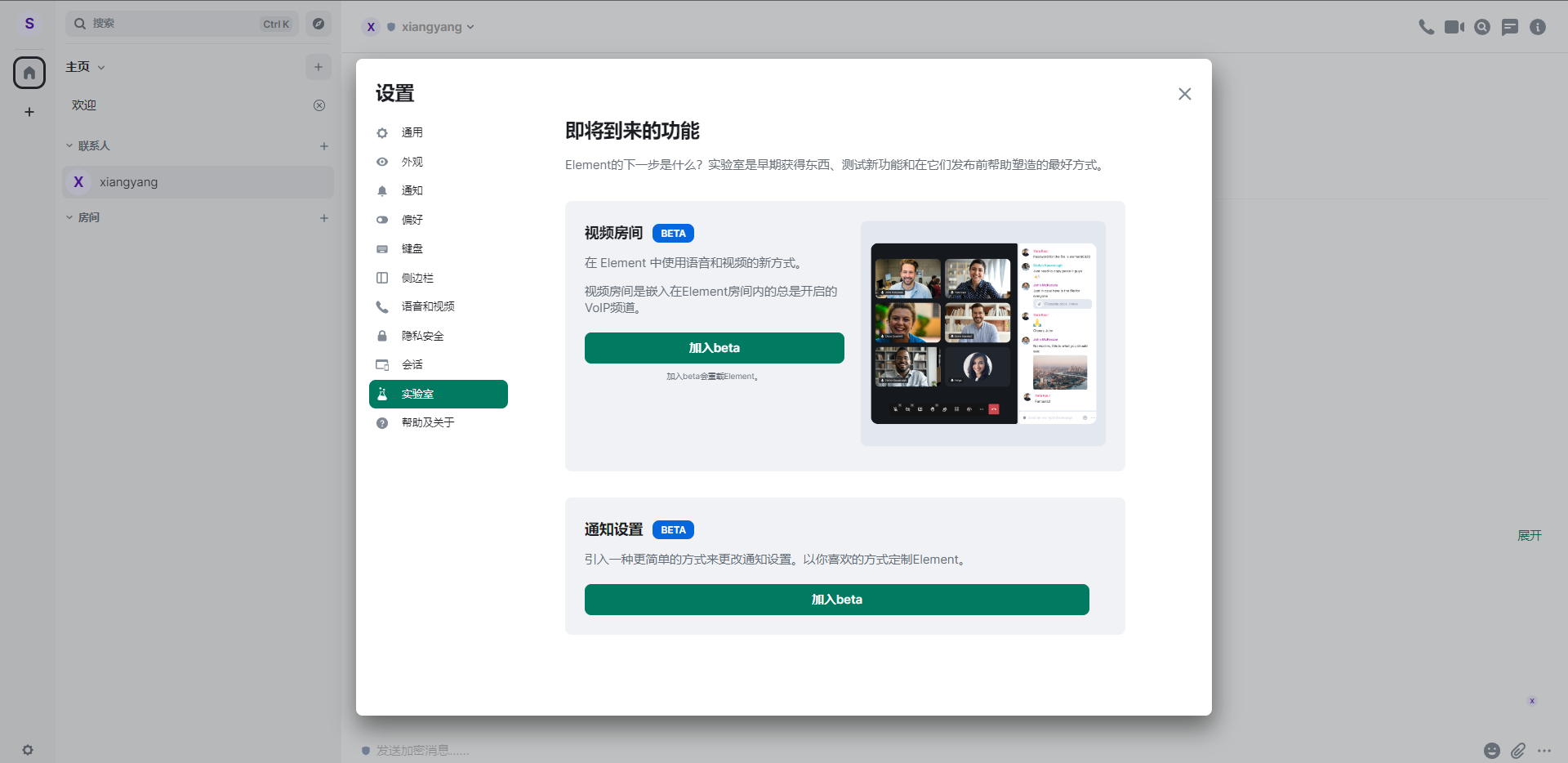Image resolution: width=1568 pixels, height=763 pixels.
Task: Collapse the 房间 rooms section
Action: pyautogui.click(x=82, y=217)
